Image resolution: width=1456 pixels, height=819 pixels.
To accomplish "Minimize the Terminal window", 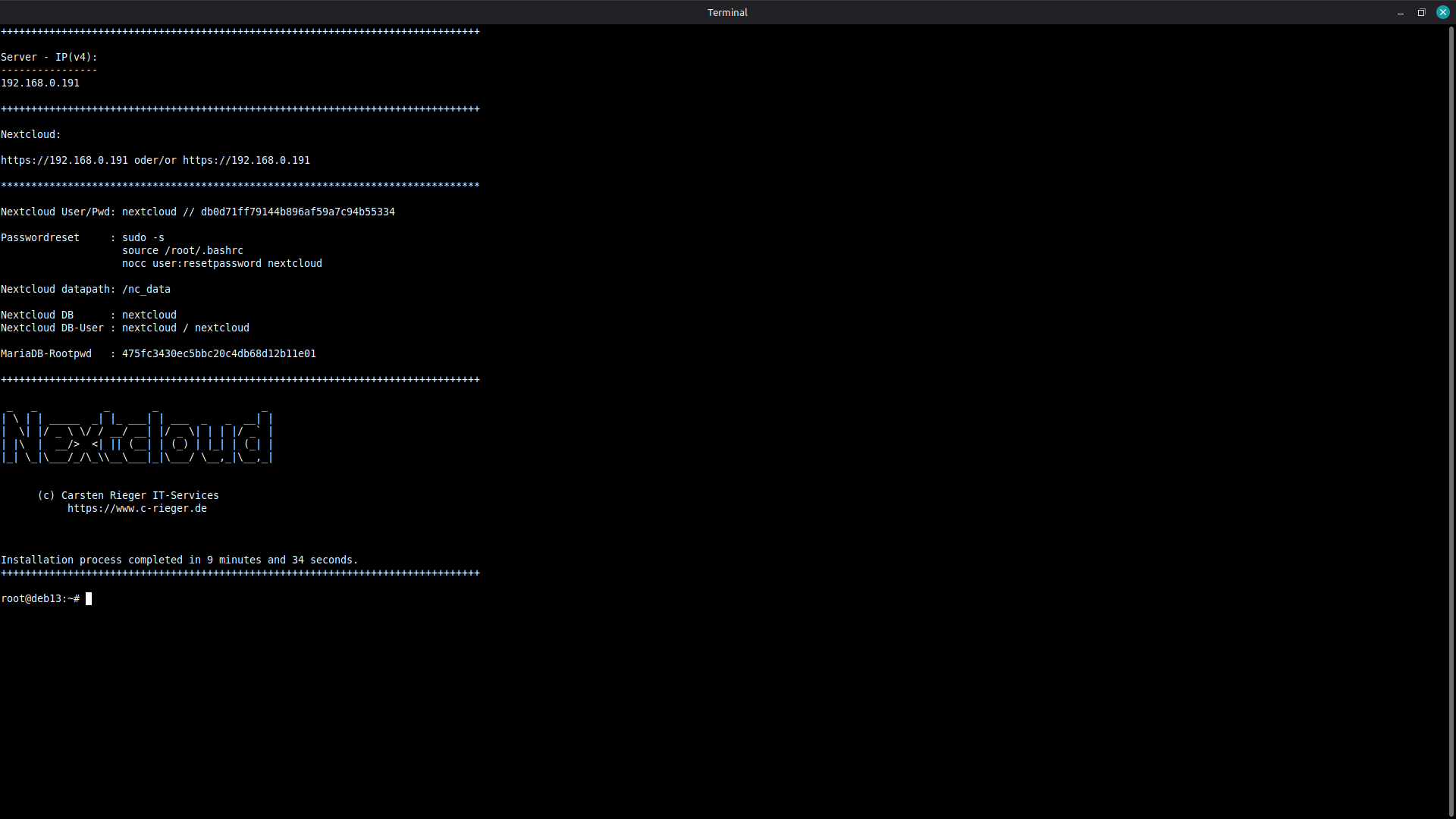I will (1400, 13).
